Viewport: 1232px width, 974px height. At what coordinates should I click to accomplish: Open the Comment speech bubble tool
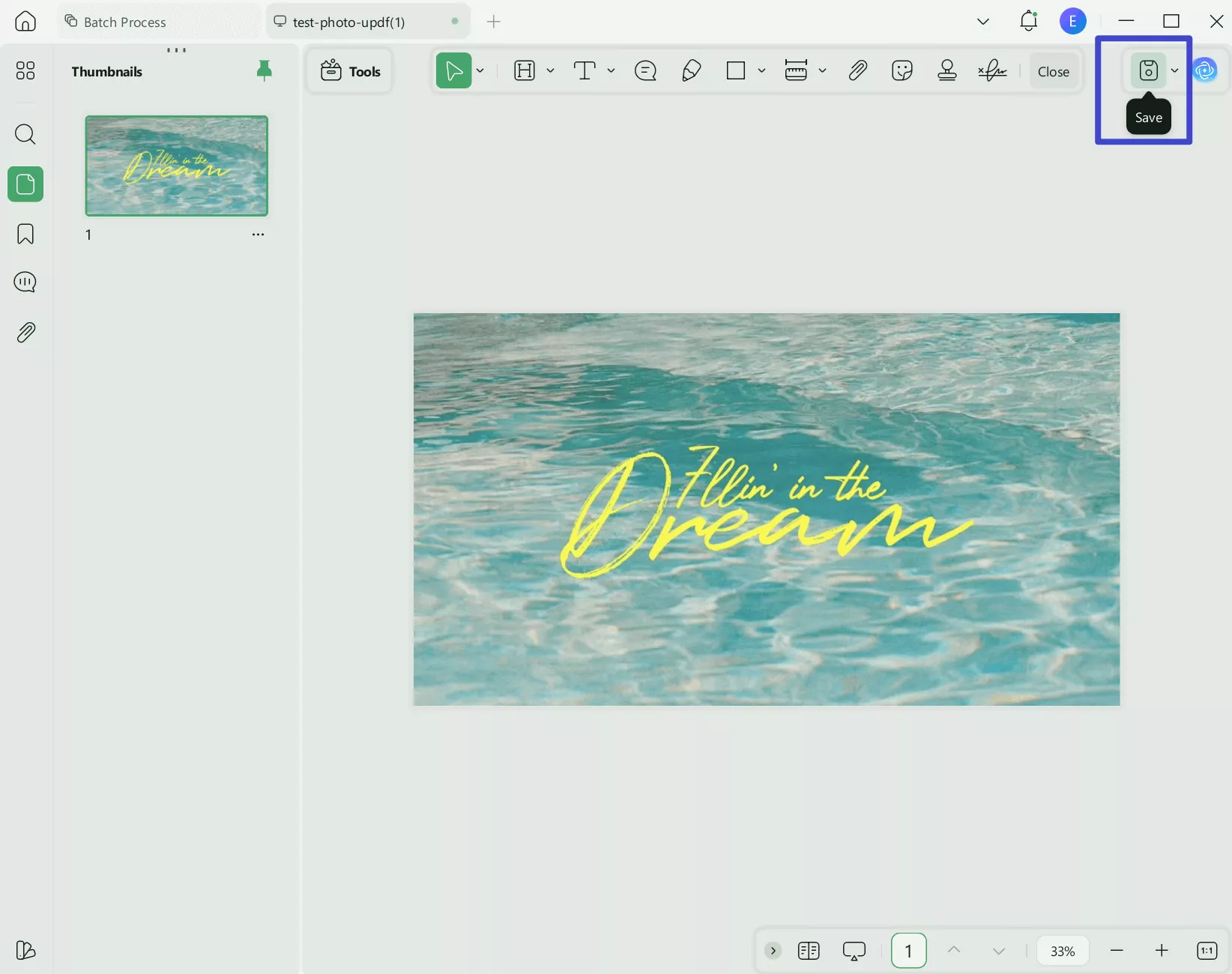(645, 70)
